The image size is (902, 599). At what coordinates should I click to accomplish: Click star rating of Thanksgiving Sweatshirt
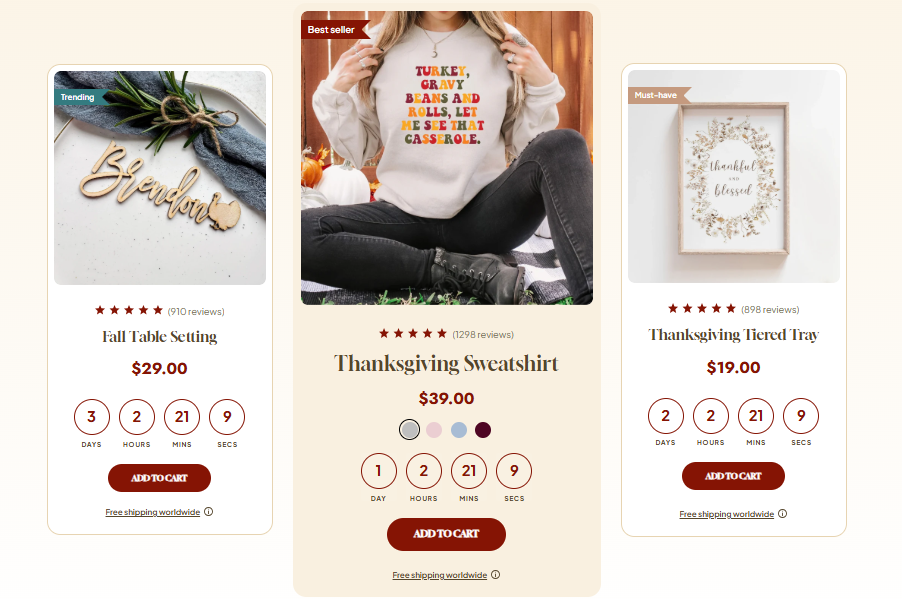click(412, 333)
